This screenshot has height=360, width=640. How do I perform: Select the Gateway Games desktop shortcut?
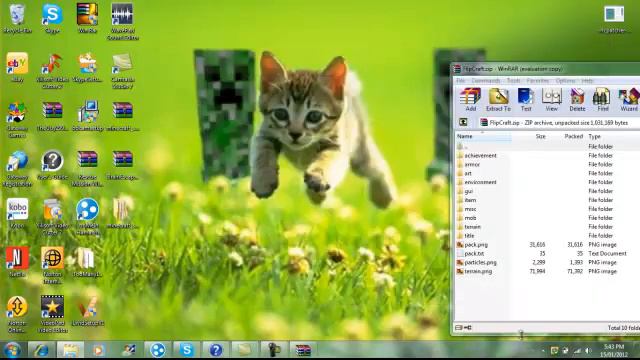tap(17, 120)
